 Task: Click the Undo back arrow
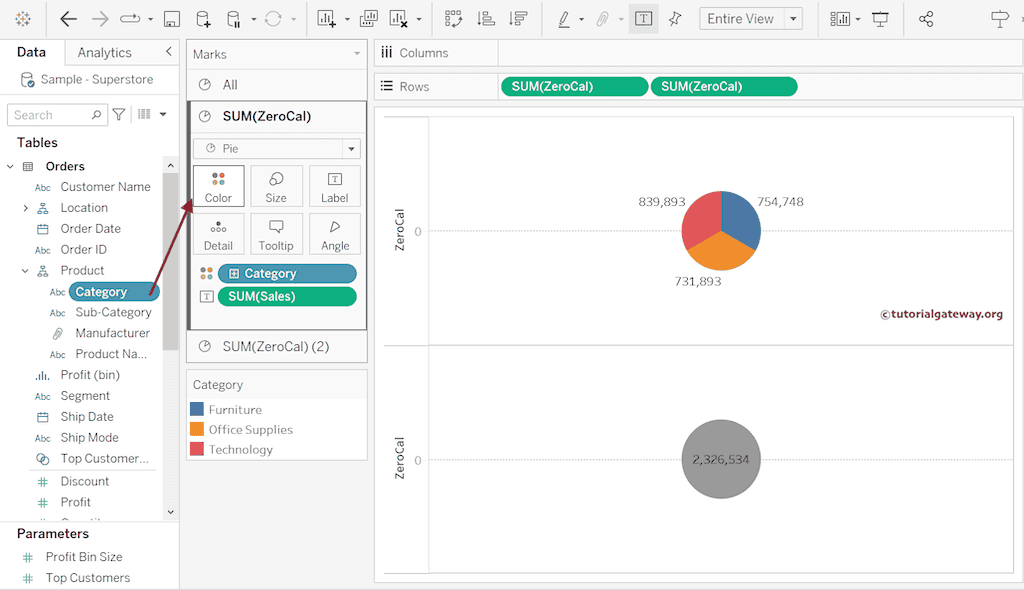(x=68, y=19)
